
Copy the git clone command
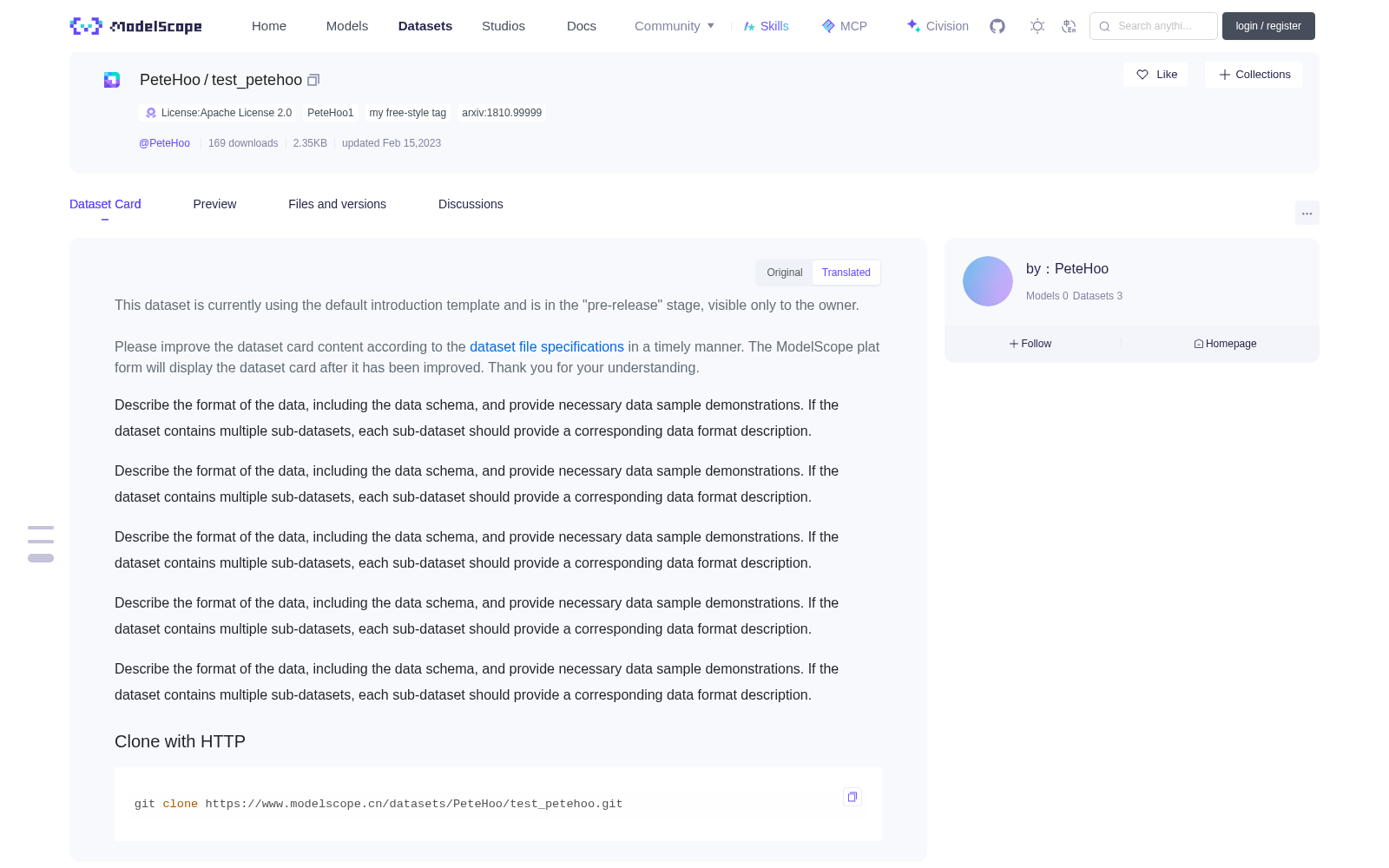click(x=852, y=797)
